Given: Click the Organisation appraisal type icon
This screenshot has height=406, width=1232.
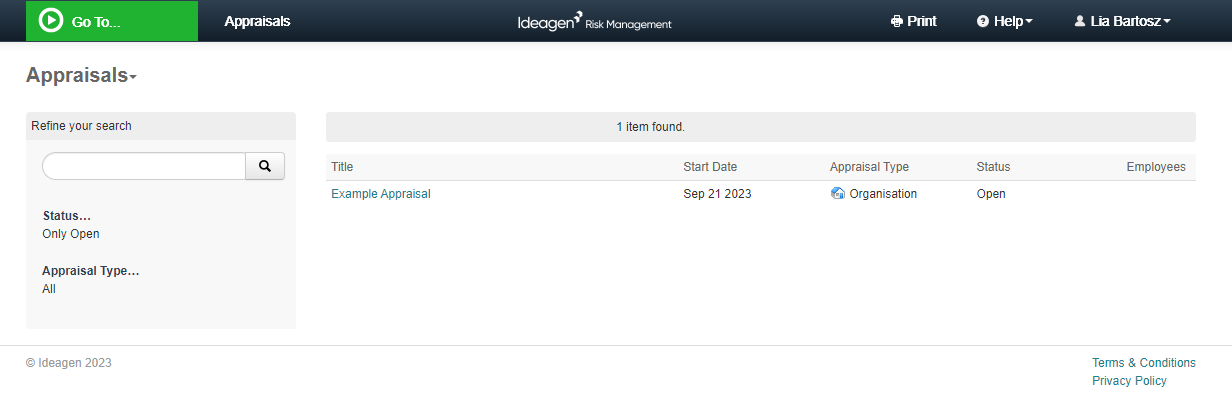Looking at the screenshot, I should click(x=838, y=194).
